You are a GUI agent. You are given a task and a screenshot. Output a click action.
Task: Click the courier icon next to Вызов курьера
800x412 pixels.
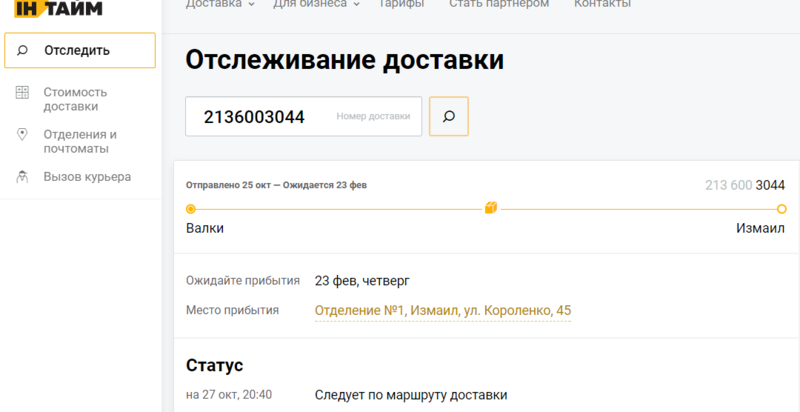point(22,177)
